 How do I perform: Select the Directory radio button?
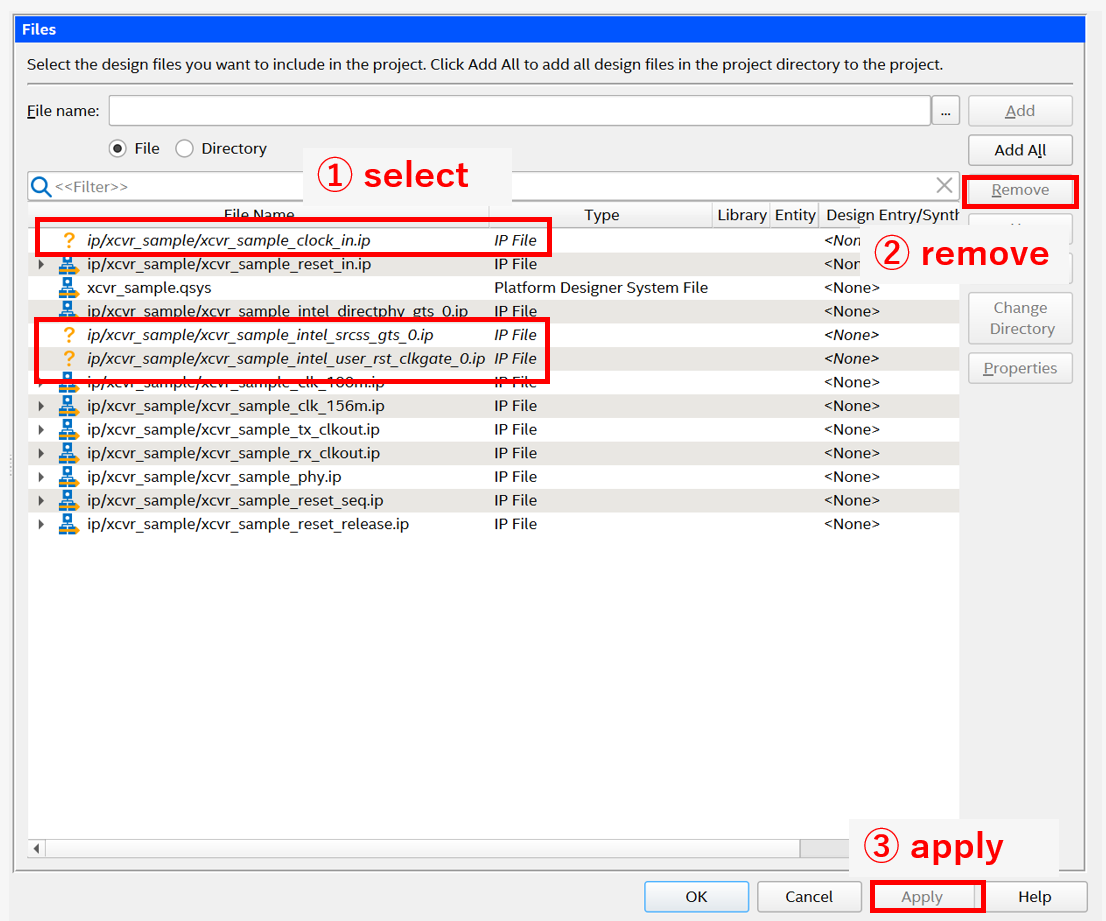pos(184,148)
